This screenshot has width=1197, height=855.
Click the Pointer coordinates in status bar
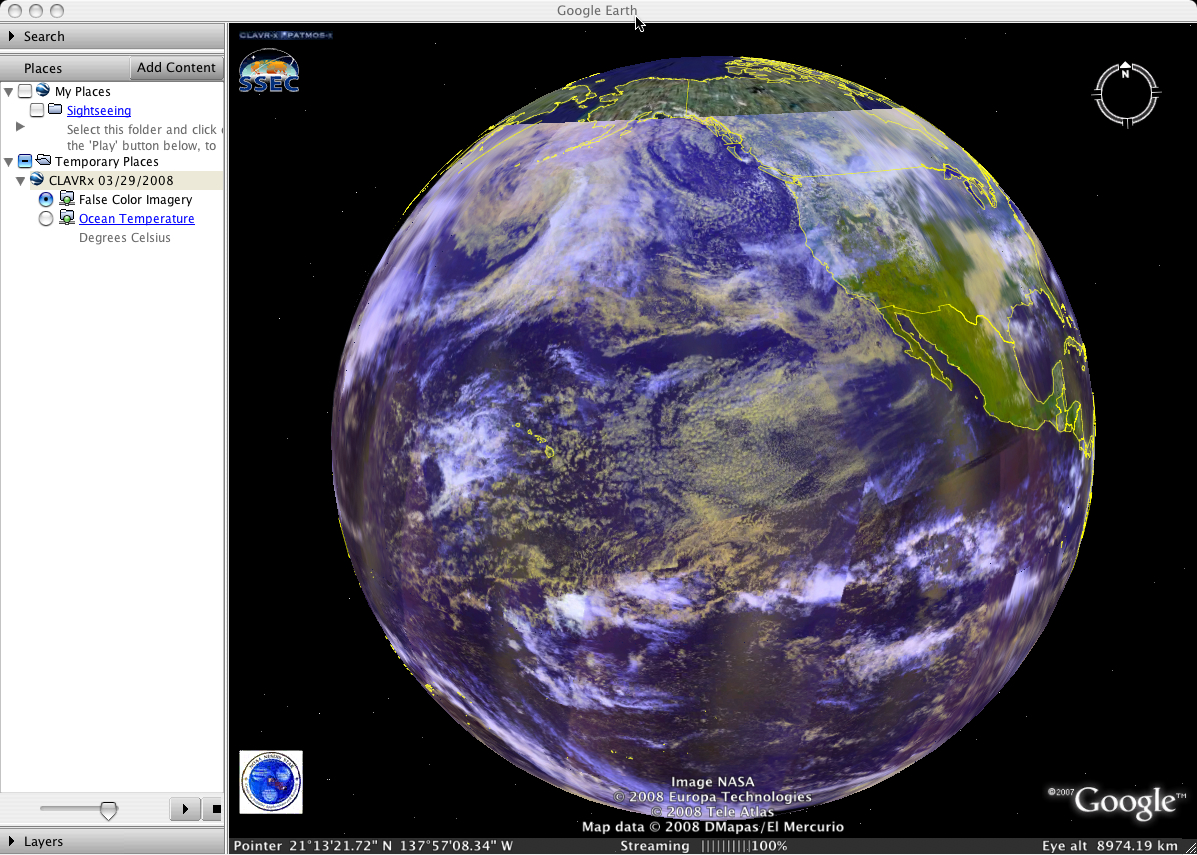click(x=373, y=846)
